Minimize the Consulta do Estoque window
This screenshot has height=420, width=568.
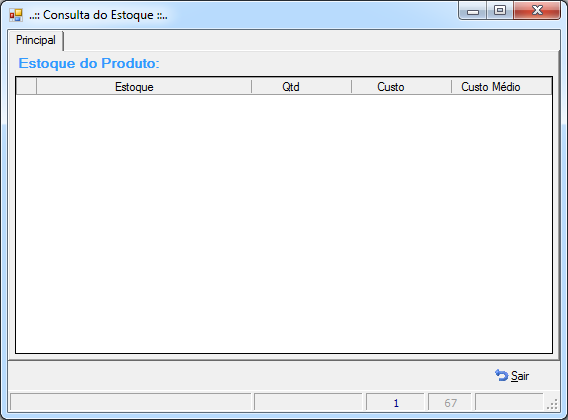coord(473,11)
